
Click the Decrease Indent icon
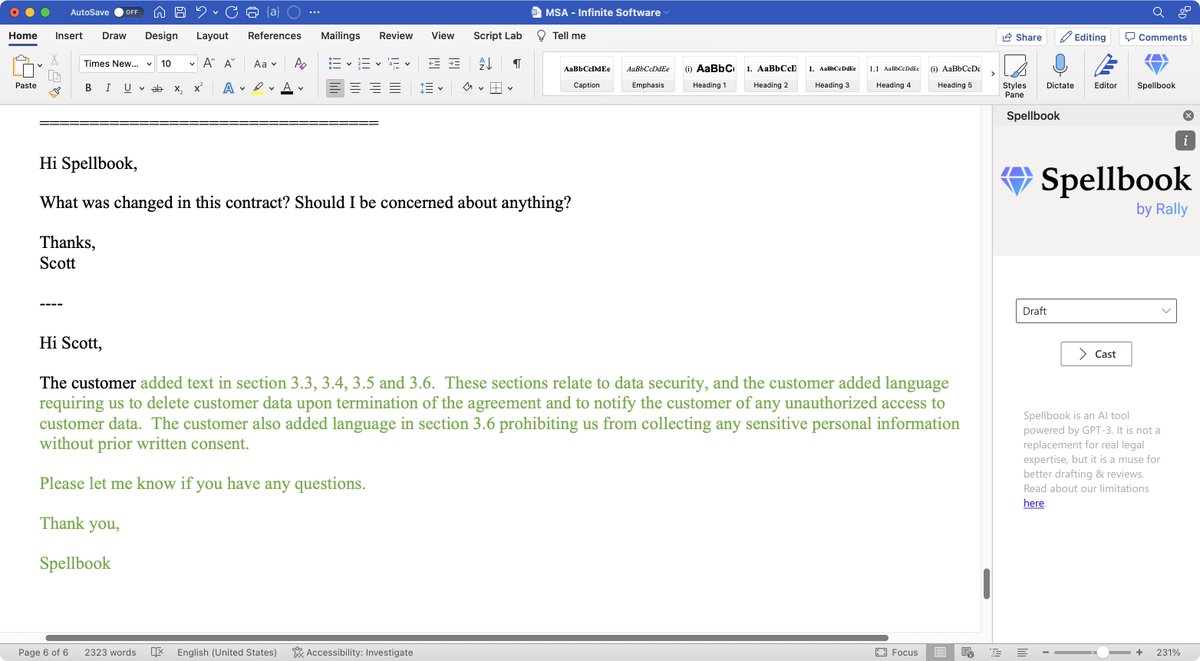click(x=434, y=63)
